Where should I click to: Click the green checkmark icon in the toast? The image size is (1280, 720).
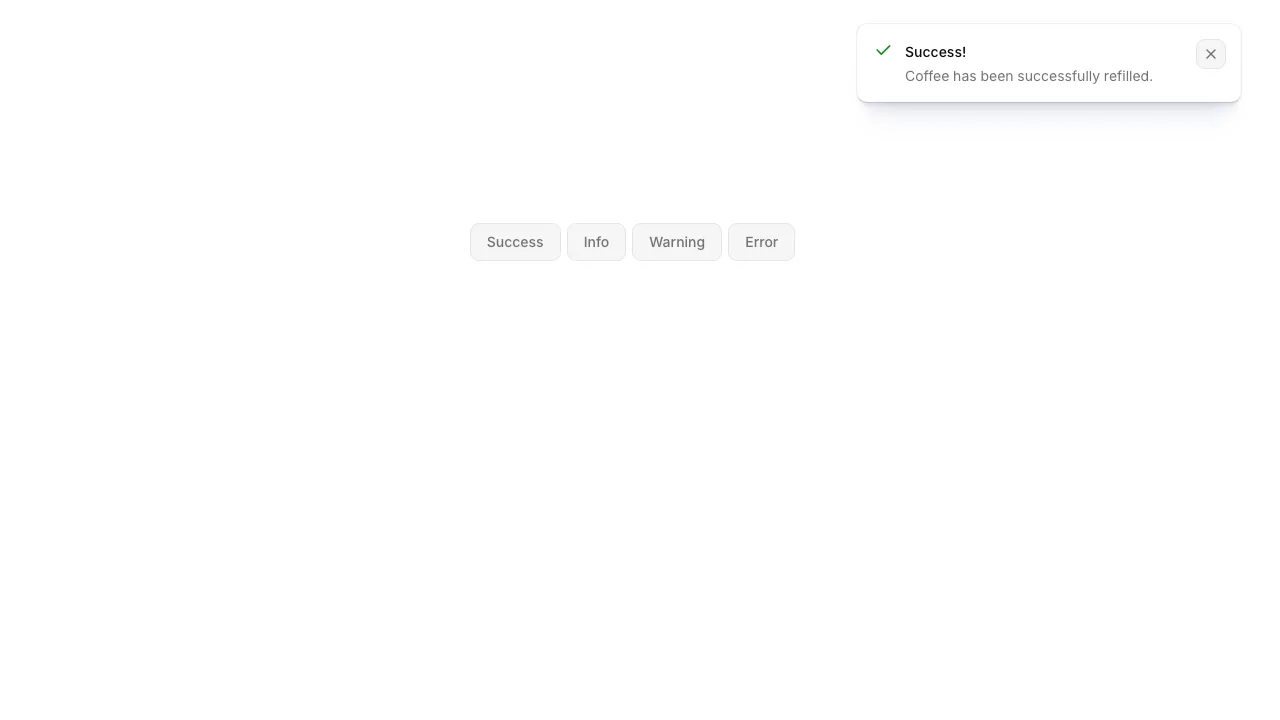tap(883, 51)
